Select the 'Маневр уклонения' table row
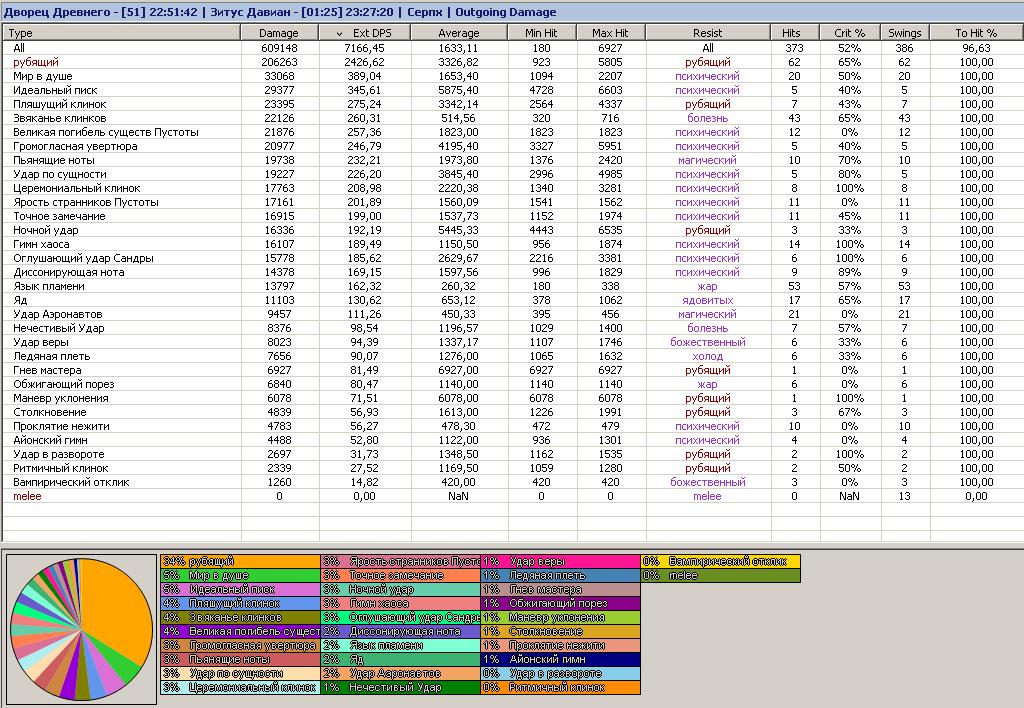This screenshot has height=708, width=1024. coord(512,398)
